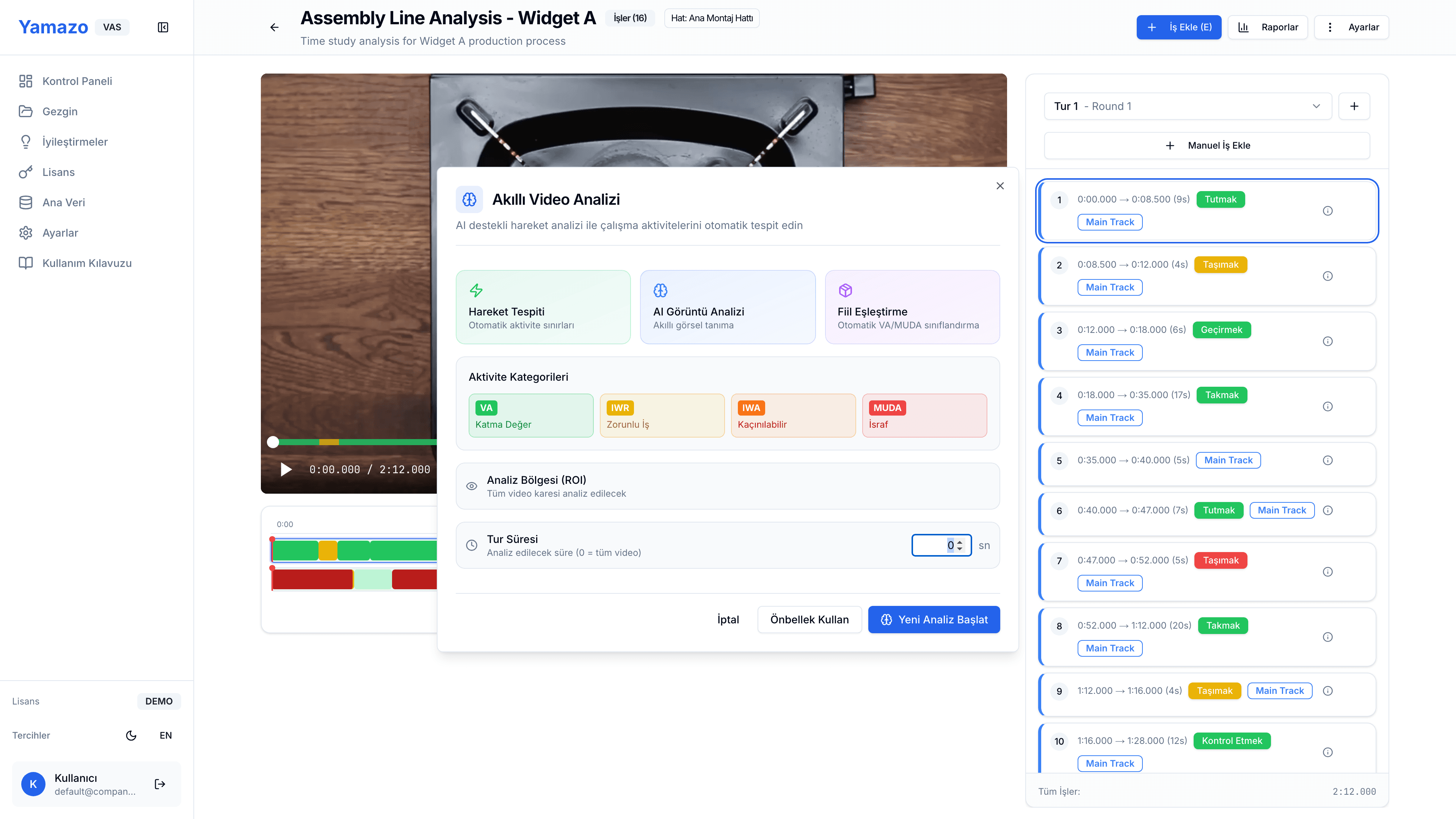Toggle the Analiz Bölgesi ROI eye icon
The image size is (1456, 819).
[471, 486]
